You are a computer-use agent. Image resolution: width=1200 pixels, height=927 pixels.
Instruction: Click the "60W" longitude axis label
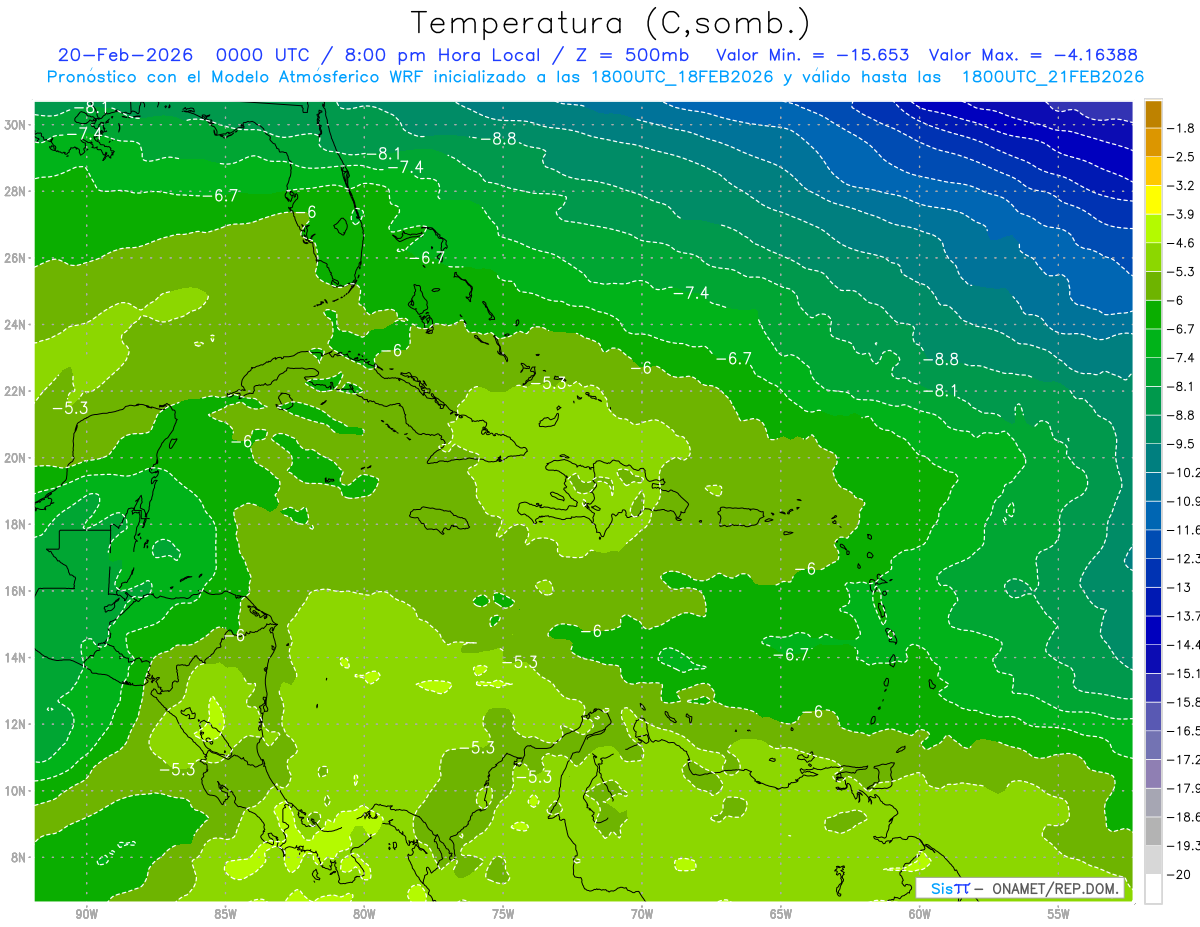920,914
